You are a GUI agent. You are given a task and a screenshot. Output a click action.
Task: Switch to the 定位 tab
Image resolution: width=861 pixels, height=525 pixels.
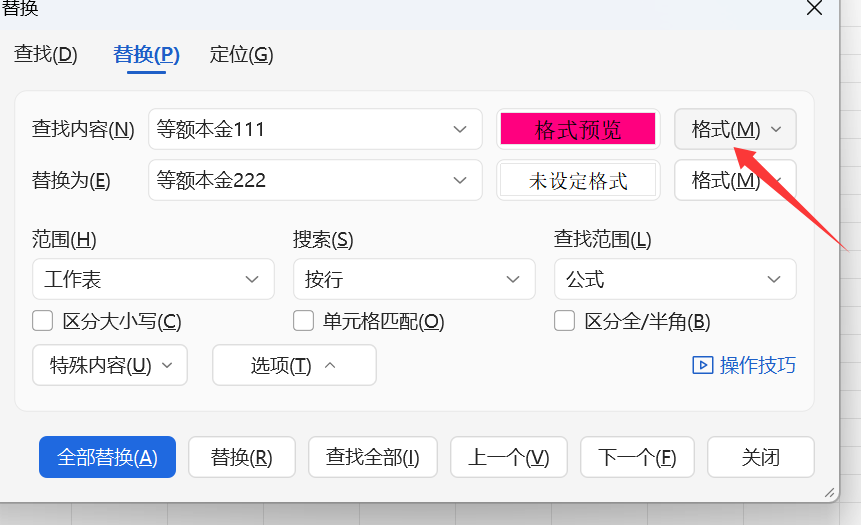pyautogui.click(x=241, y=54)
